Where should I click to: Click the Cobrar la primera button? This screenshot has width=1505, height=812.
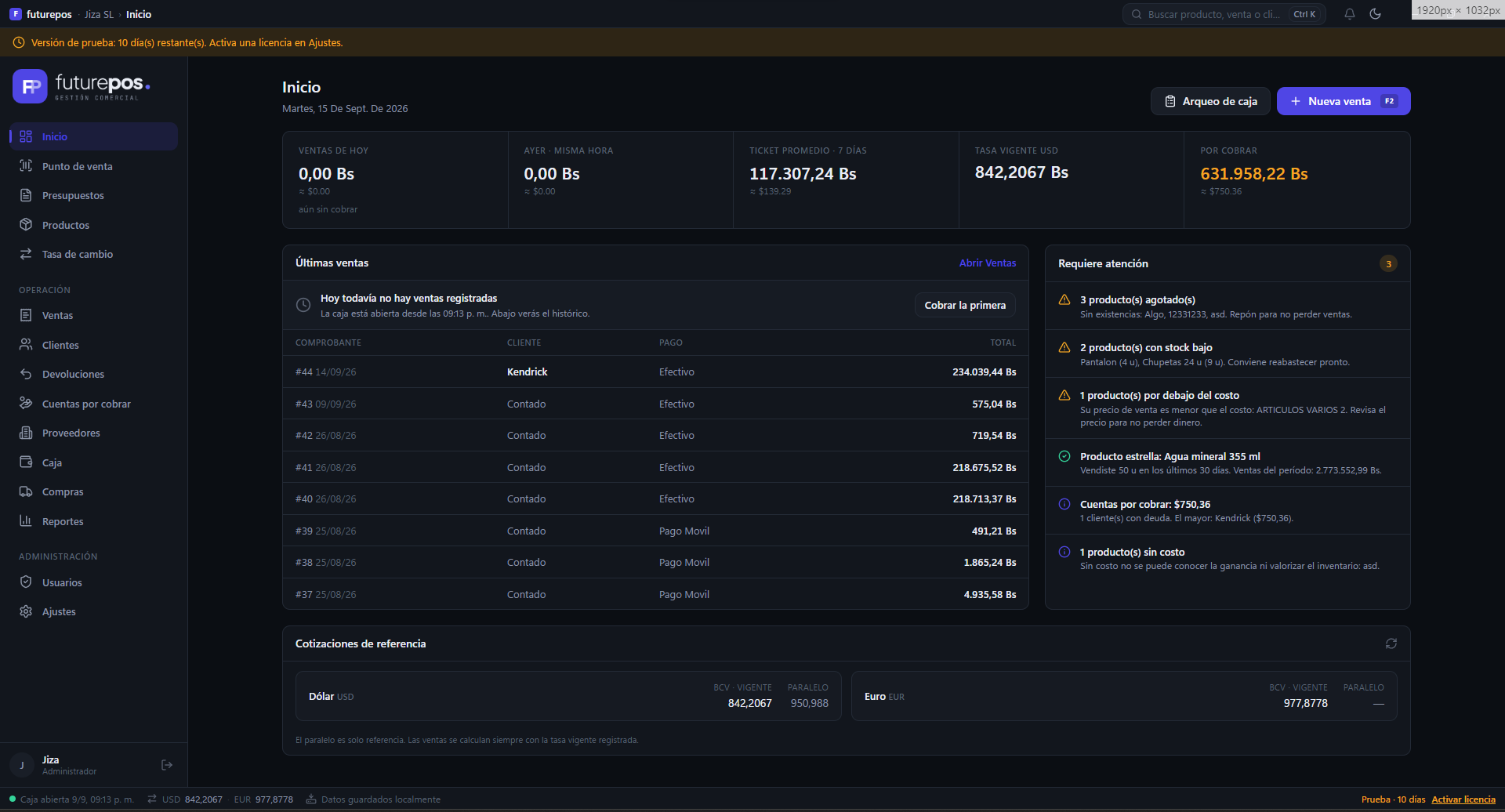(965, 305)
